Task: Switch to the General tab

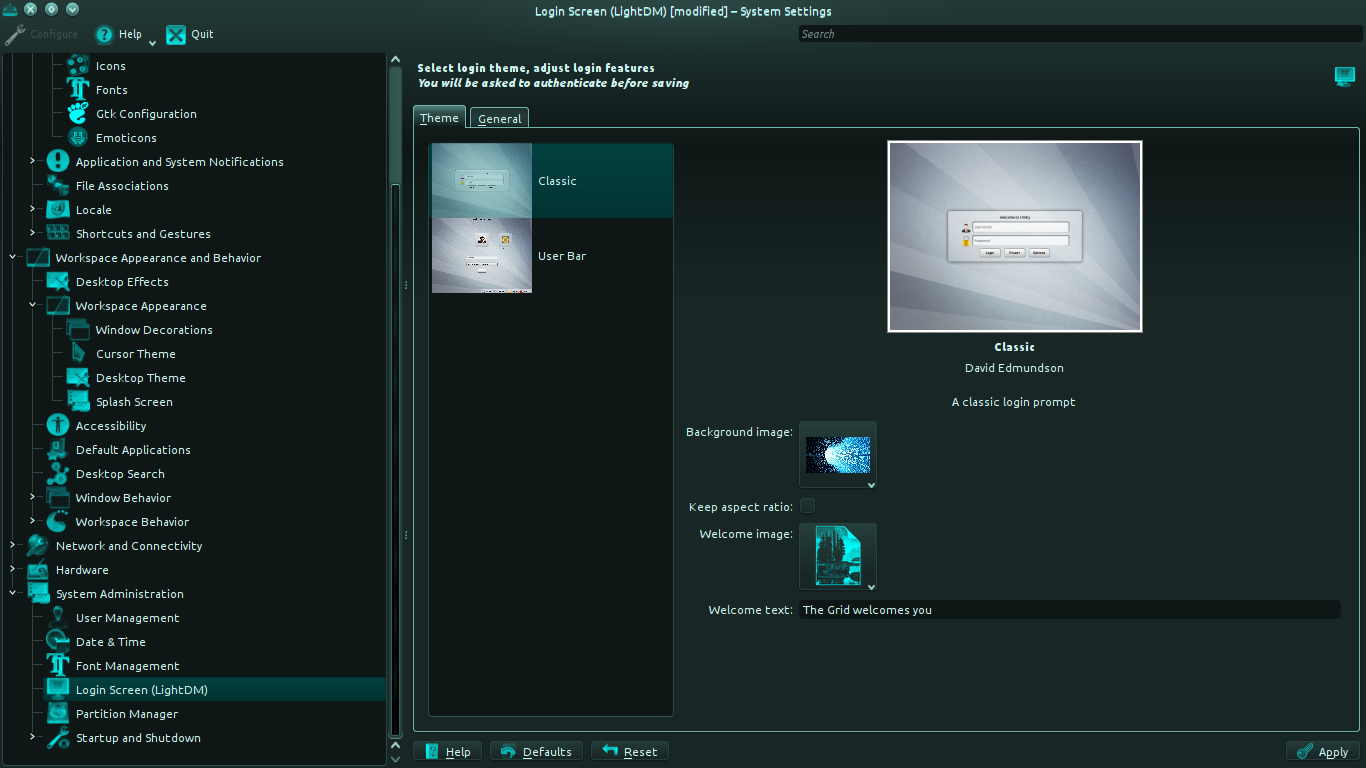Action: (499, 118)
